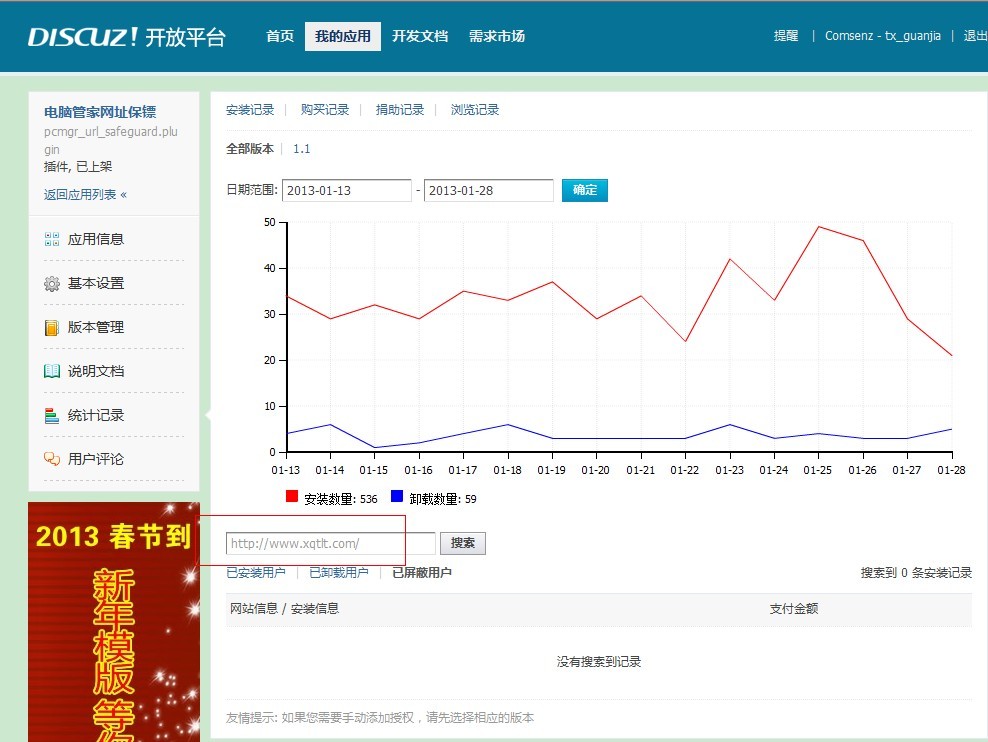988x742 pixels.
Task: Click the 01-13 label on chart axis
Action: click(285, 470)
